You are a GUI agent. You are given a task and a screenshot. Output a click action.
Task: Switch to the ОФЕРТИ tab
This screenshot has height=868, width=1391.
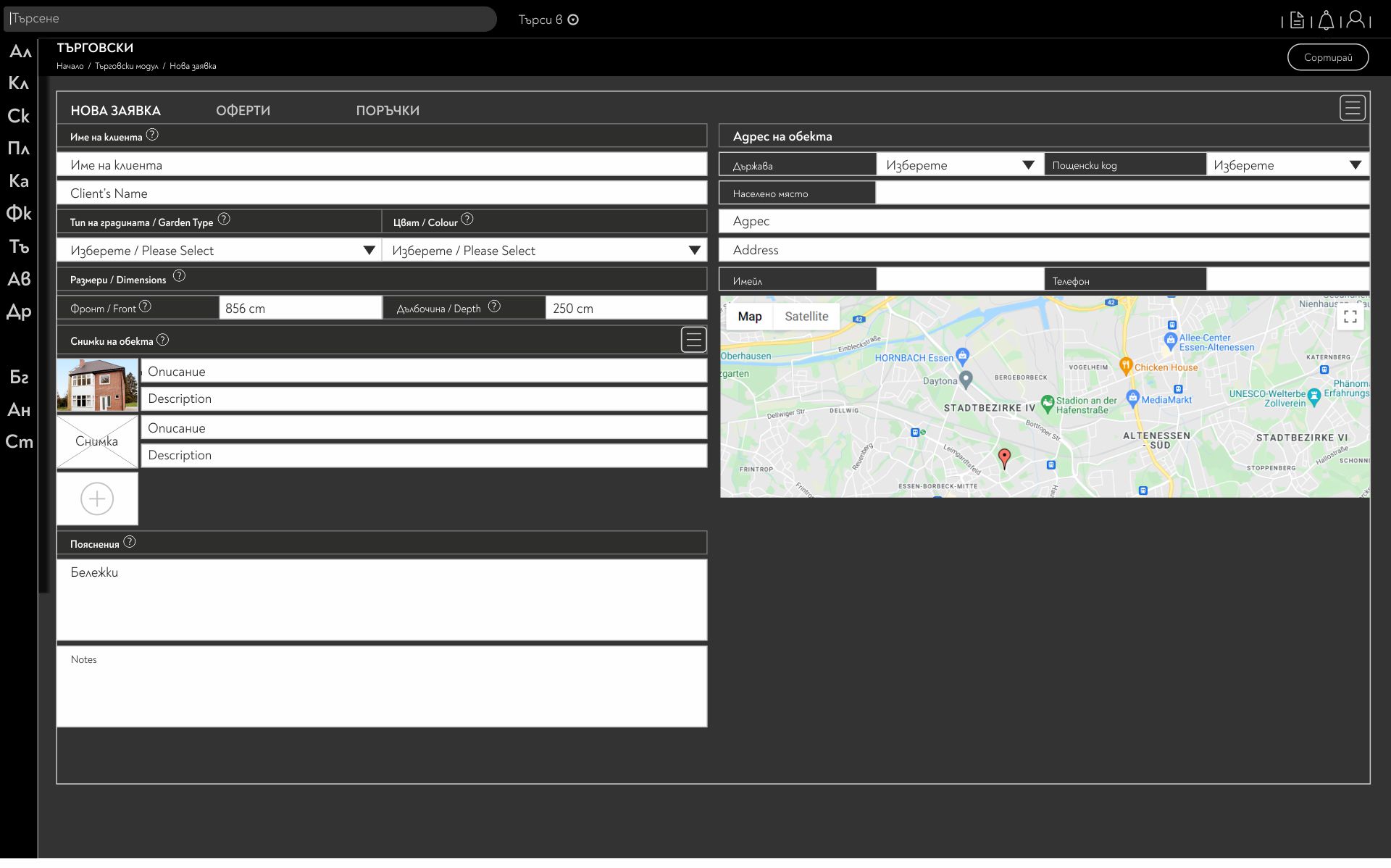point(243,111)
